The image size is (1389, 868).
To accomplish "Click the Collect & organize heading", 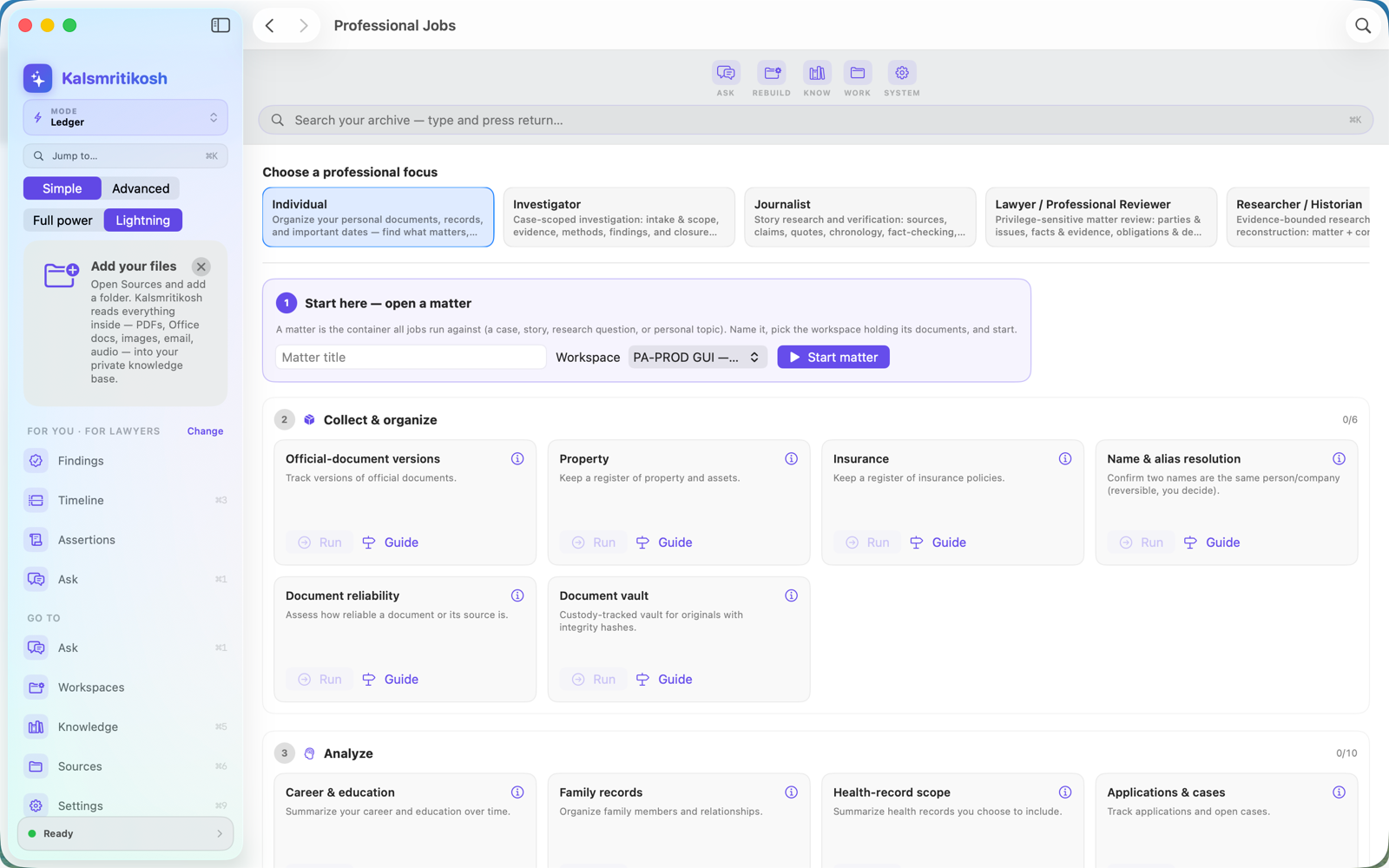I will (x=380, y=420).
